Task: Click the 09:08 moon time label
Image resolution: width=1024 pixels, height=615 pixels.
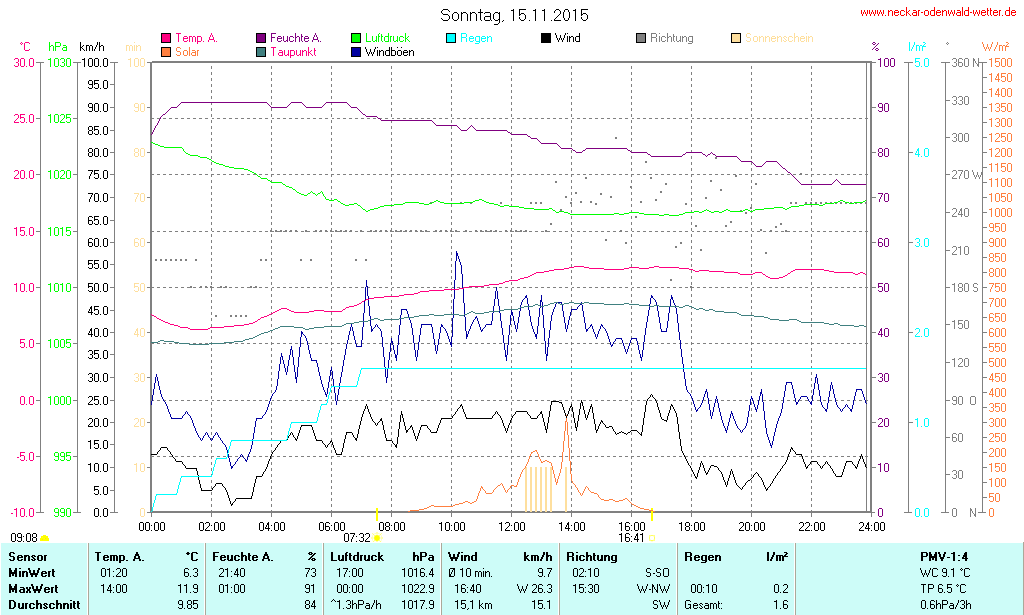Action: tap(24, 537)
